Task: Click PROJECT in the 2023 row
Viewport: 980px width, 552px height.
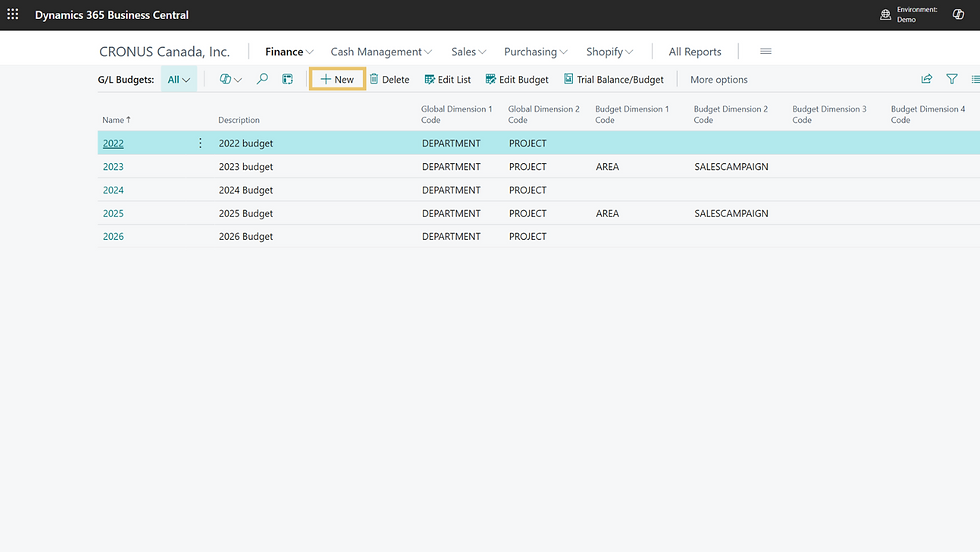Action: coord(528,166)
